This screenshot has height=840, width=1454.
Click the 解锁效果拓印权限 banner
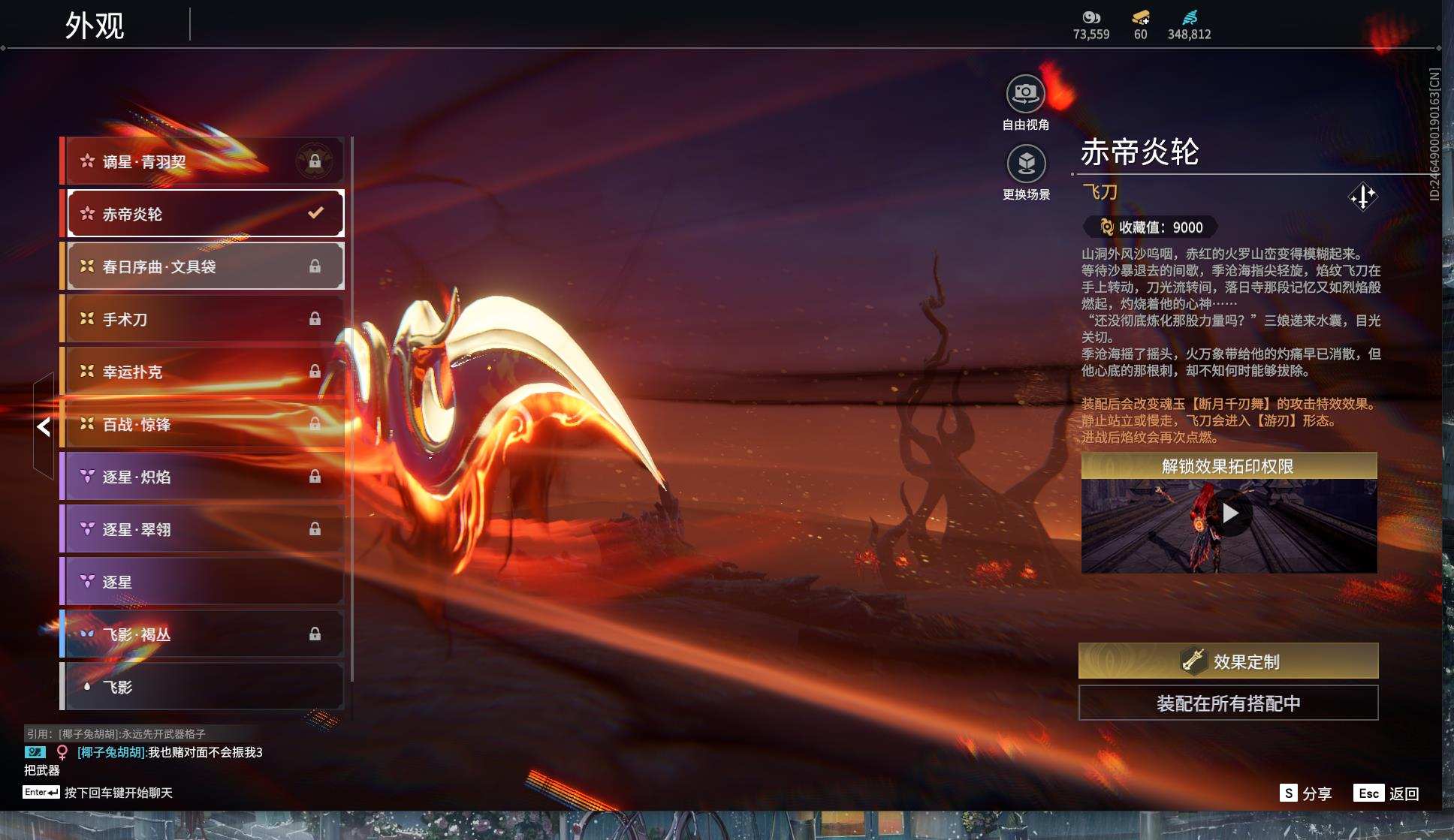click(1229, 466)
